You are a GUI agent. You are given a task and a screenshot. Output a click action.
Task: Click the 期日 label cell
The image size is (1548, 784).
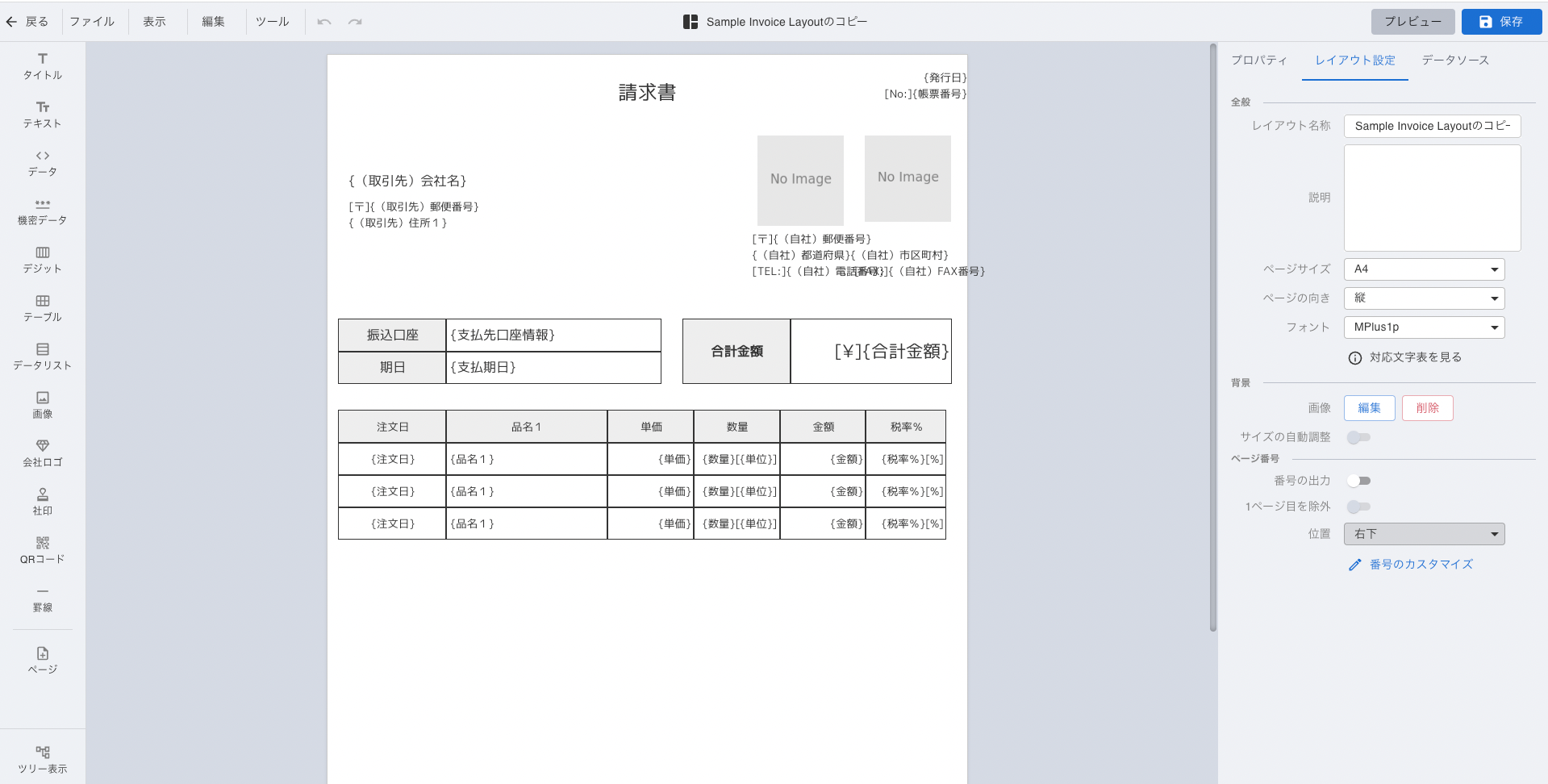392,368
